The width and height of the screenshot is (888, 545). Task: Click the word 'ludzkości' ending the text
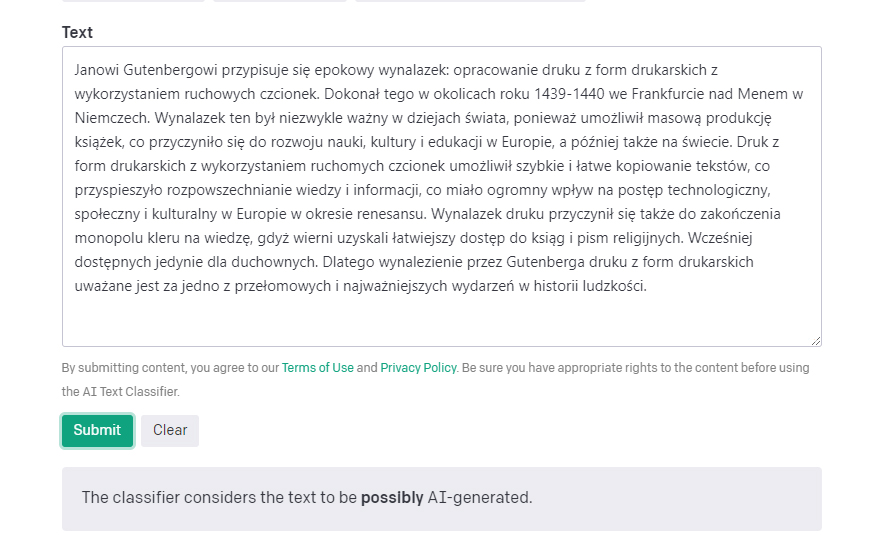[613, 286]
